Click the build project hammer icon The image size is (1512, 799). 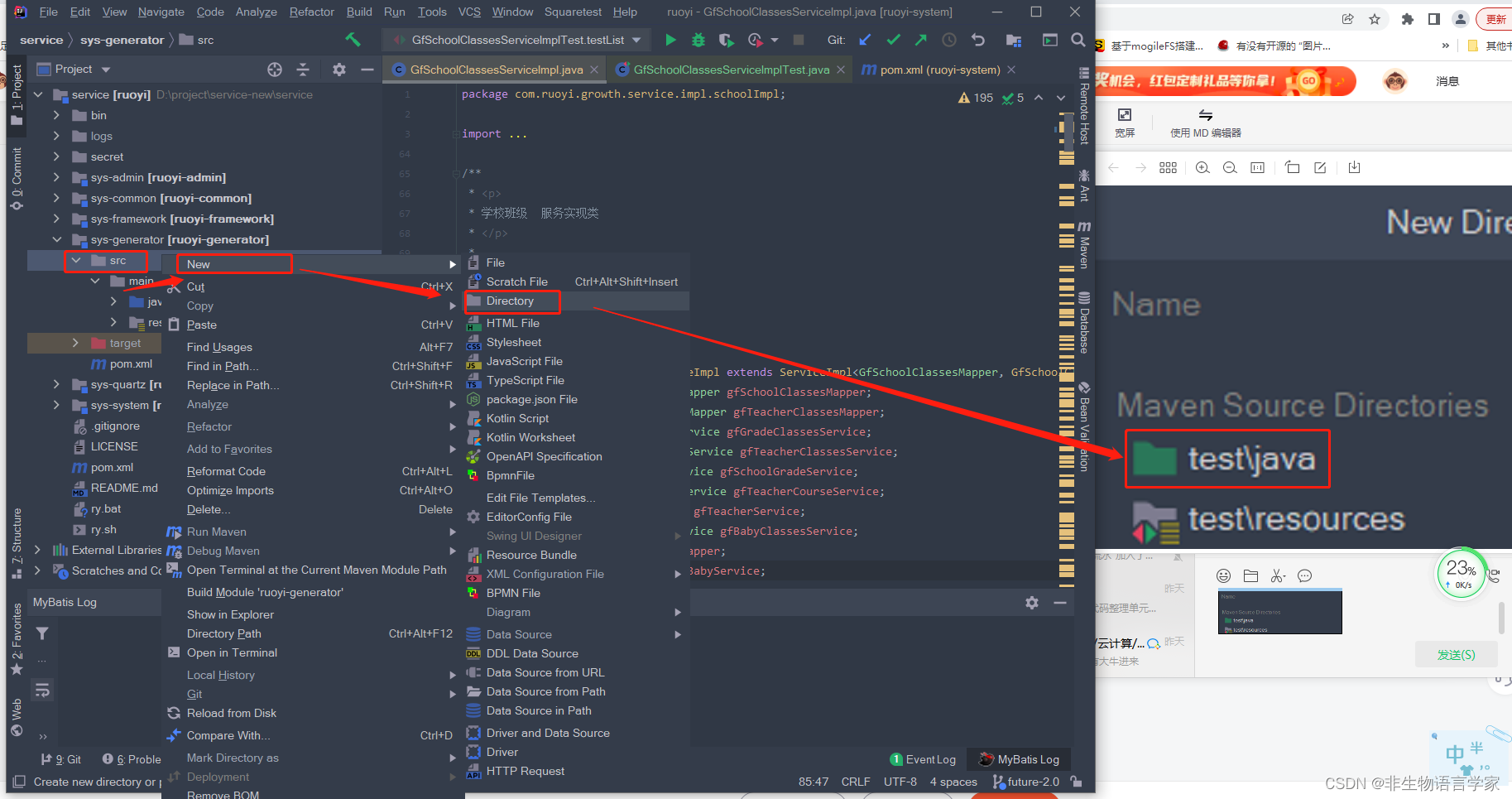click(x=353, y=40)
